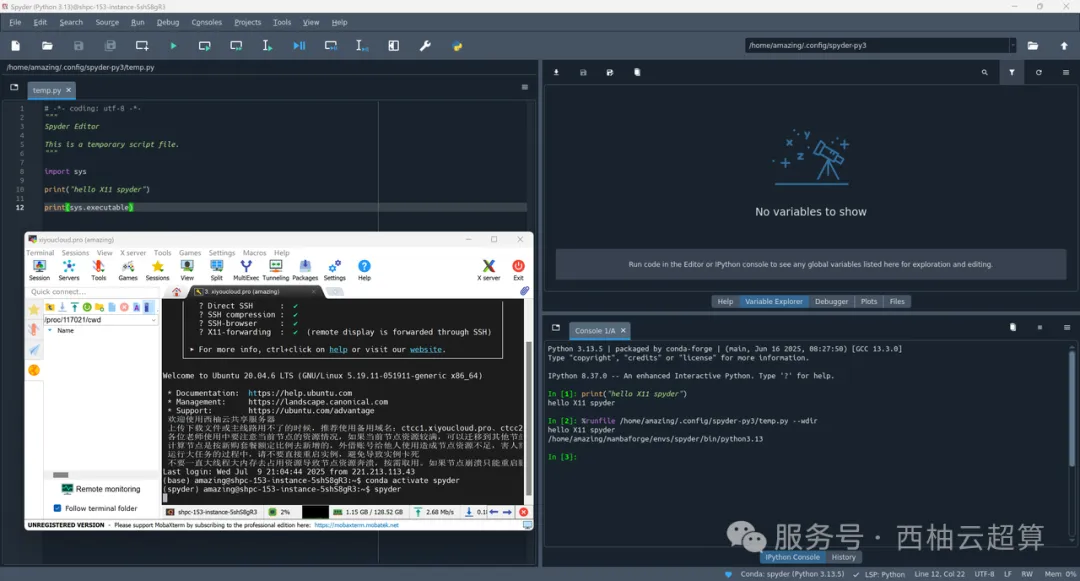Click Split icon in MobaXterm toolbar
Screen dimensions: 1080x581
pos(216,270)
